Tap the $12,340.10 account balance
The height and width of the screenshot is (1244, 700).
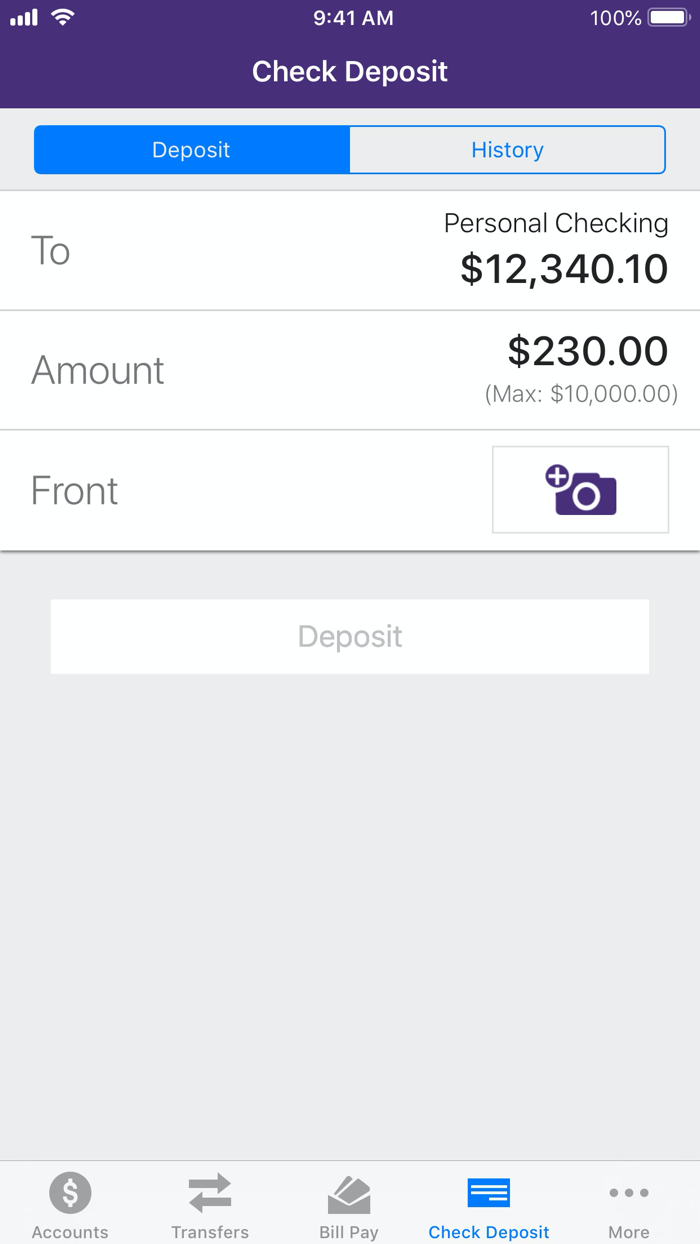pos(563,268)
